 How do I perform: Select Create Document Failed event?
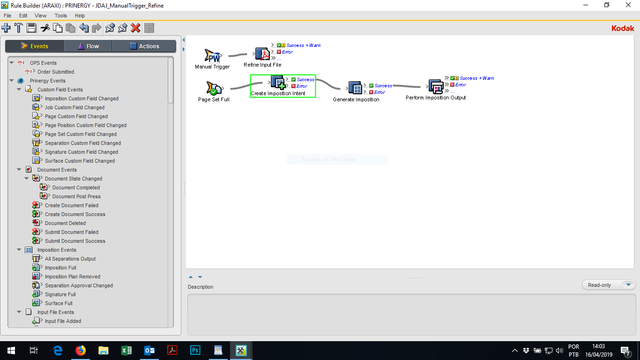[x=71, y=205]
